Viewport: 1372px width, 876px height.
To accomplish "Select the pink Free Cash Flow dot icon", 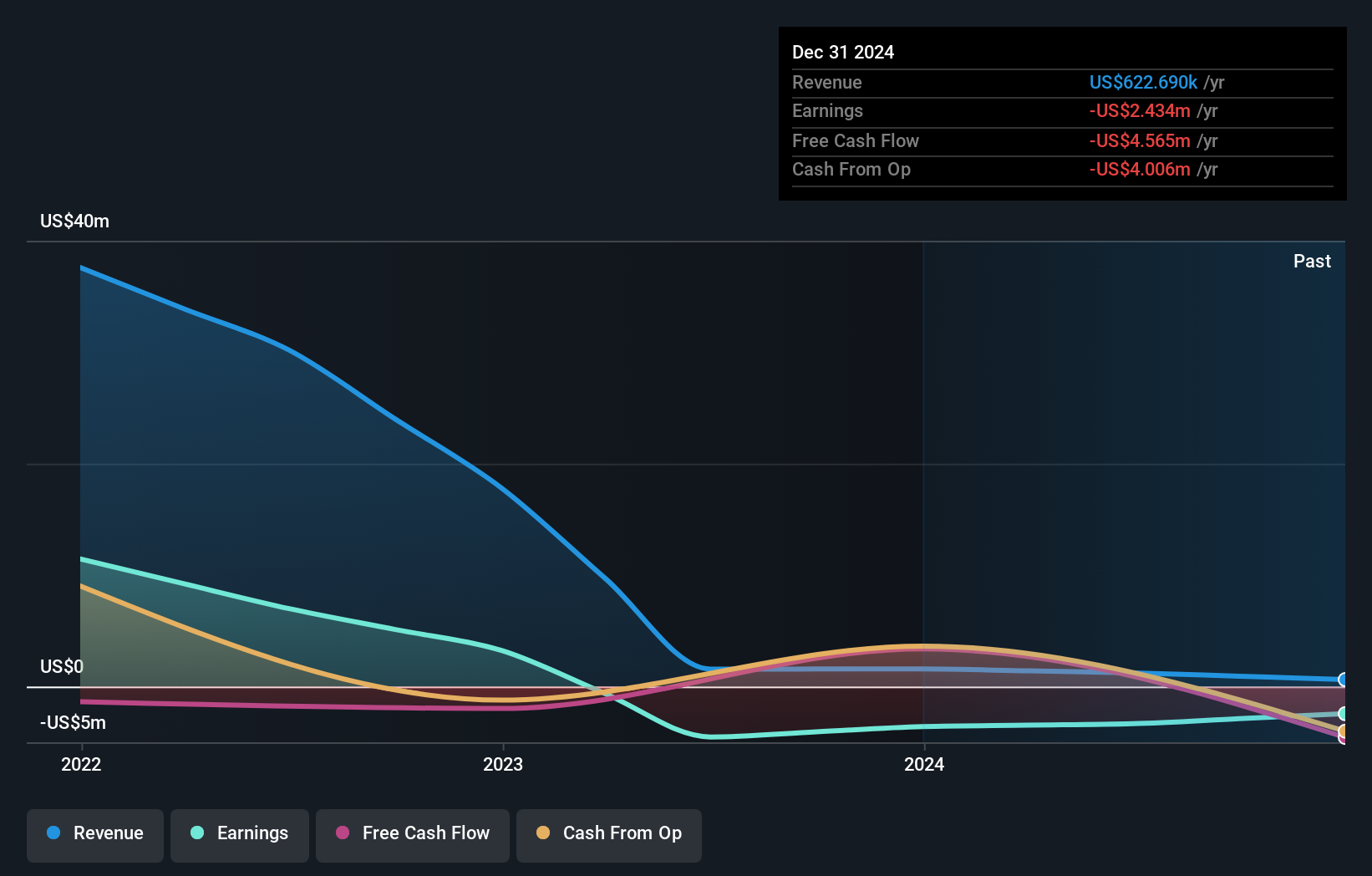I will [x=342, y=833].
